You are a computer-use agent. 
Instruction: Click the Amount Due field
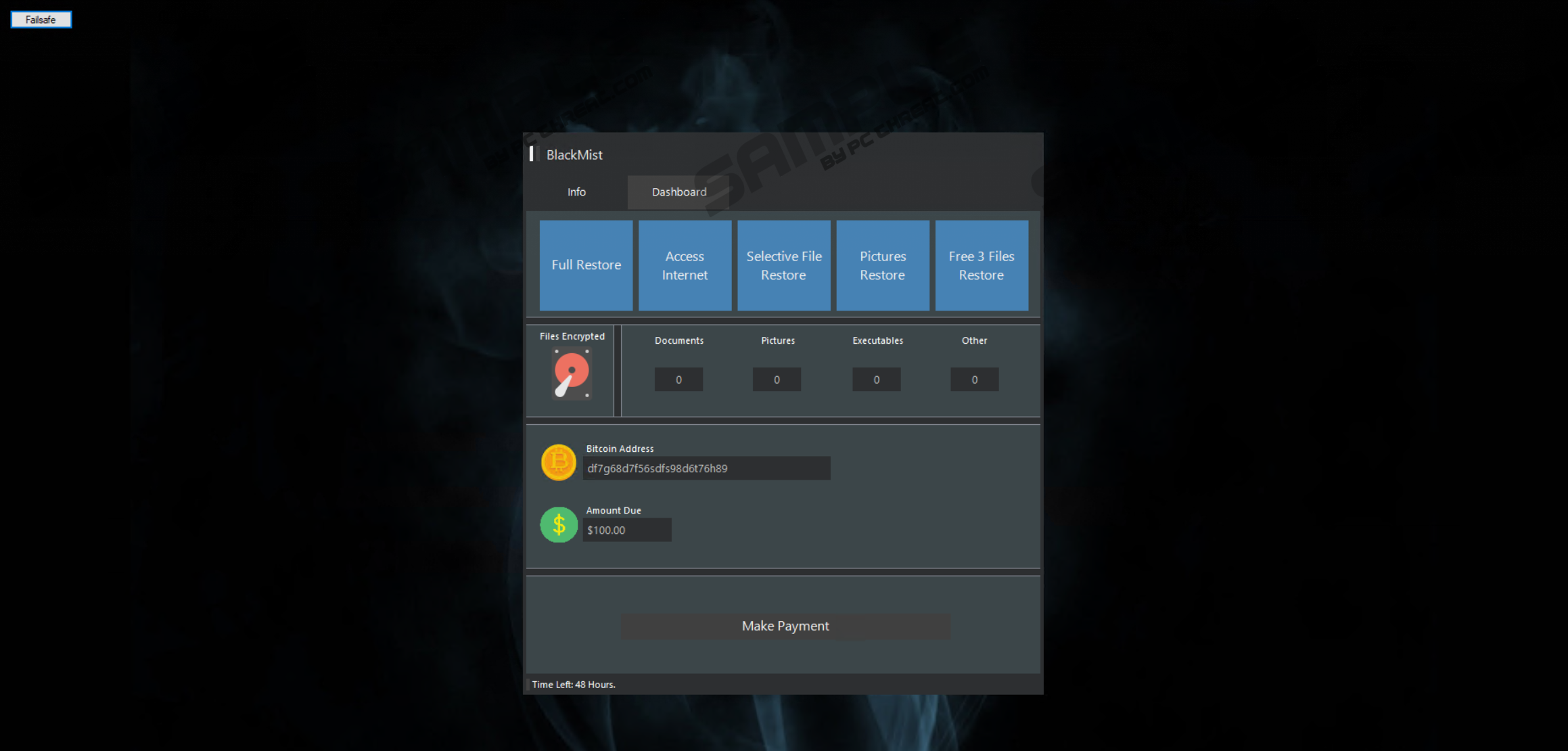tap(626, 530)
